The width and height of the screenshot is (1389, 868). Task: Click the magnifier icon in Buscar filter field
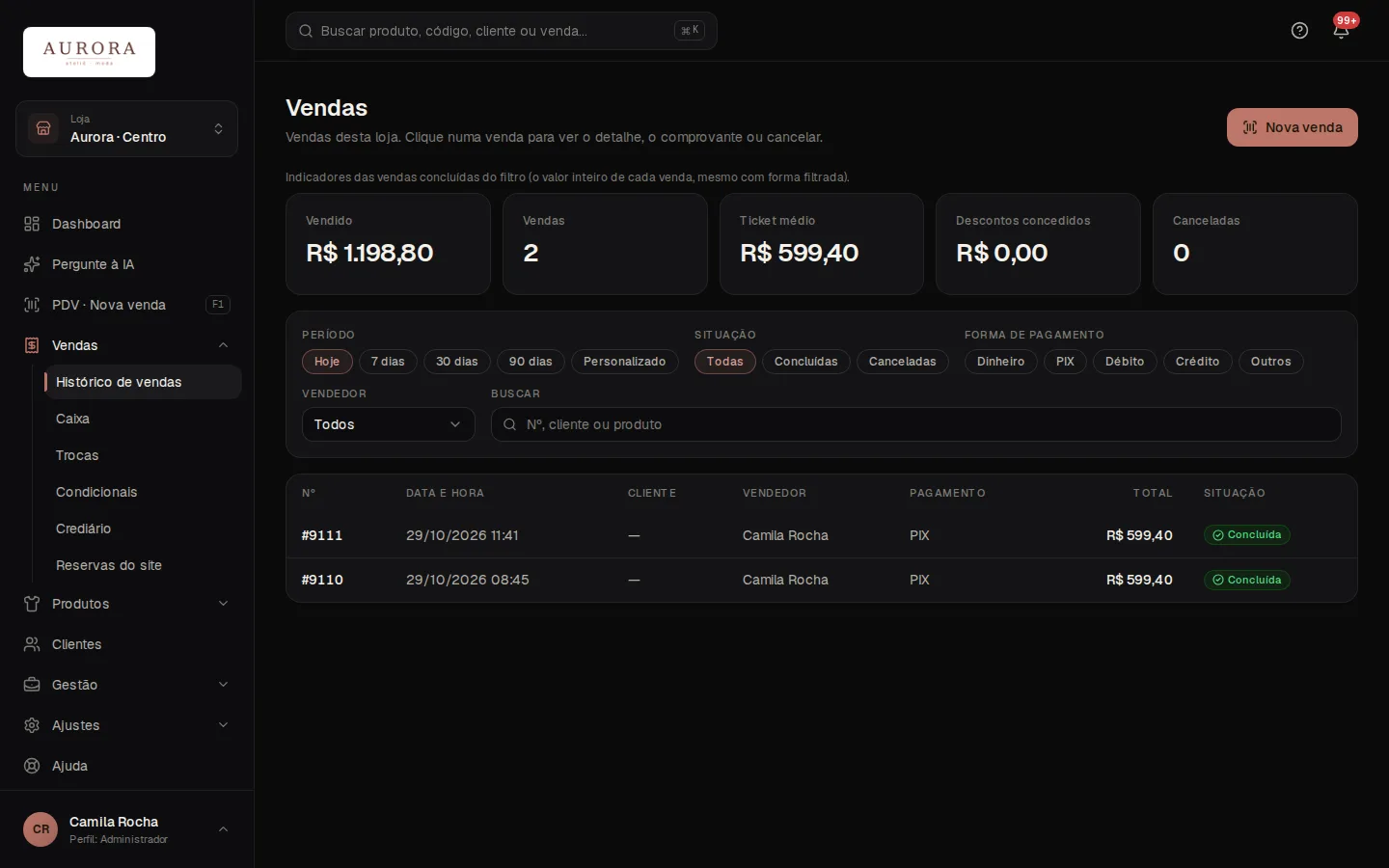click(510, 424)
